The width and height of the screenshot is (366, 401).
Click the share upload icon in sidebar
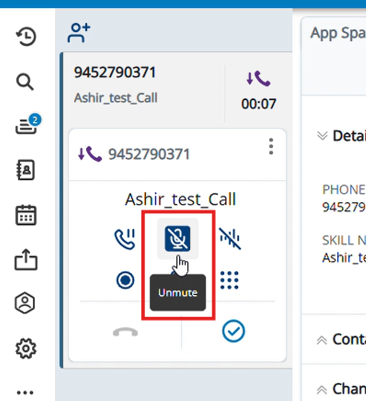pos(26,260)
